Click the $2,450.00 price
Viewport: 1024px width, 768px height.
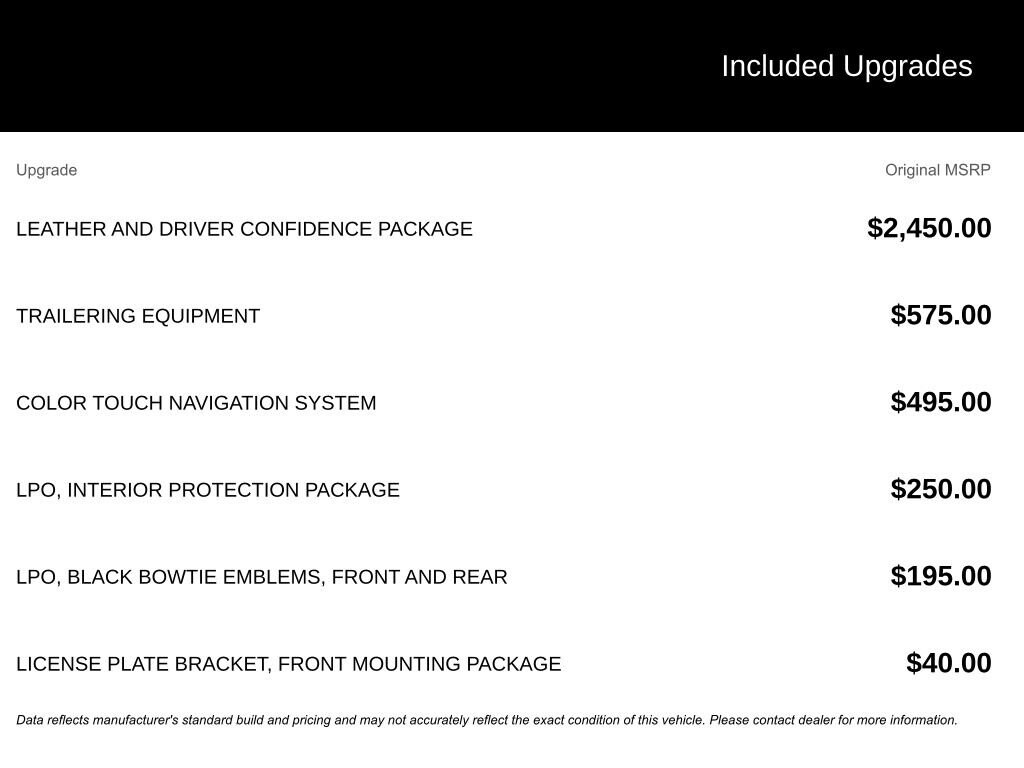click(x=929, y=228)
